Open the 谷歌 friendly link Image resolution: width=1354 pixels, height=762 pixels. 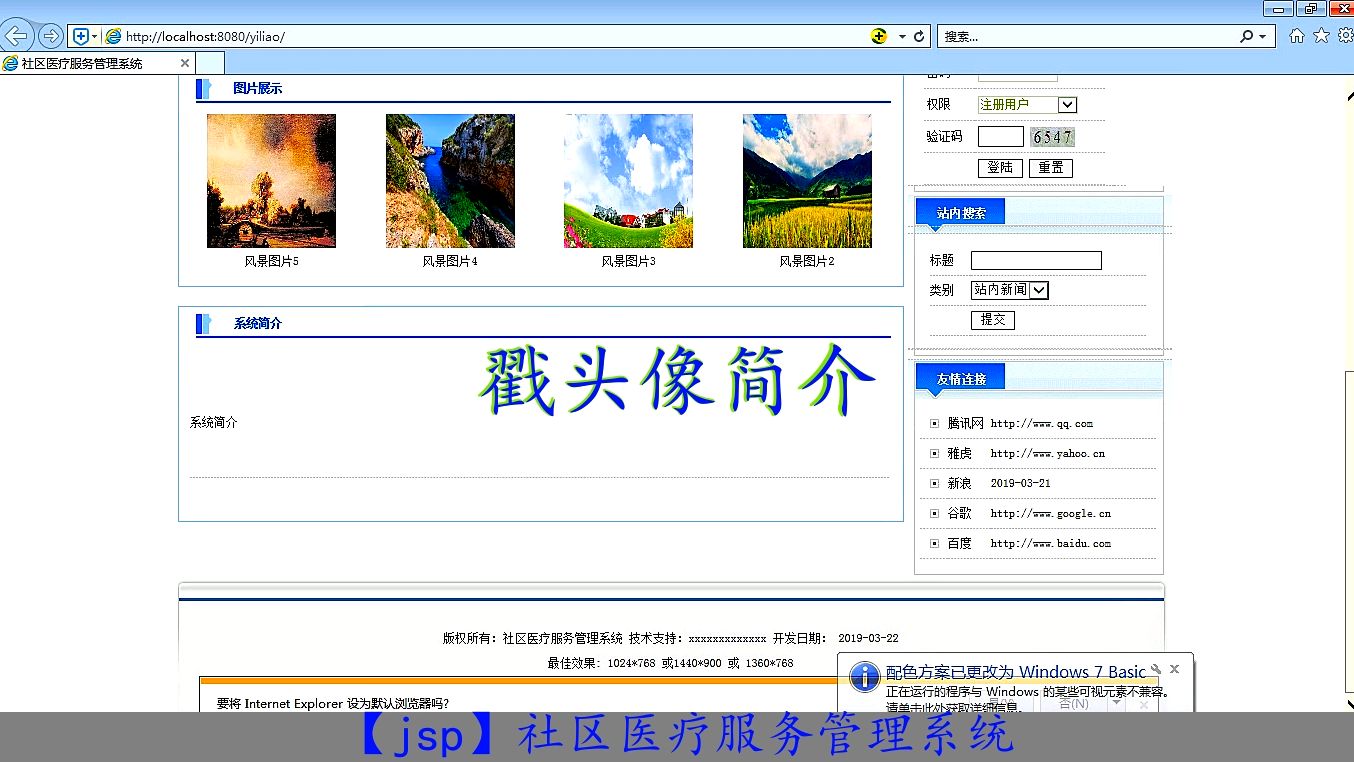(x=960, y=514)
